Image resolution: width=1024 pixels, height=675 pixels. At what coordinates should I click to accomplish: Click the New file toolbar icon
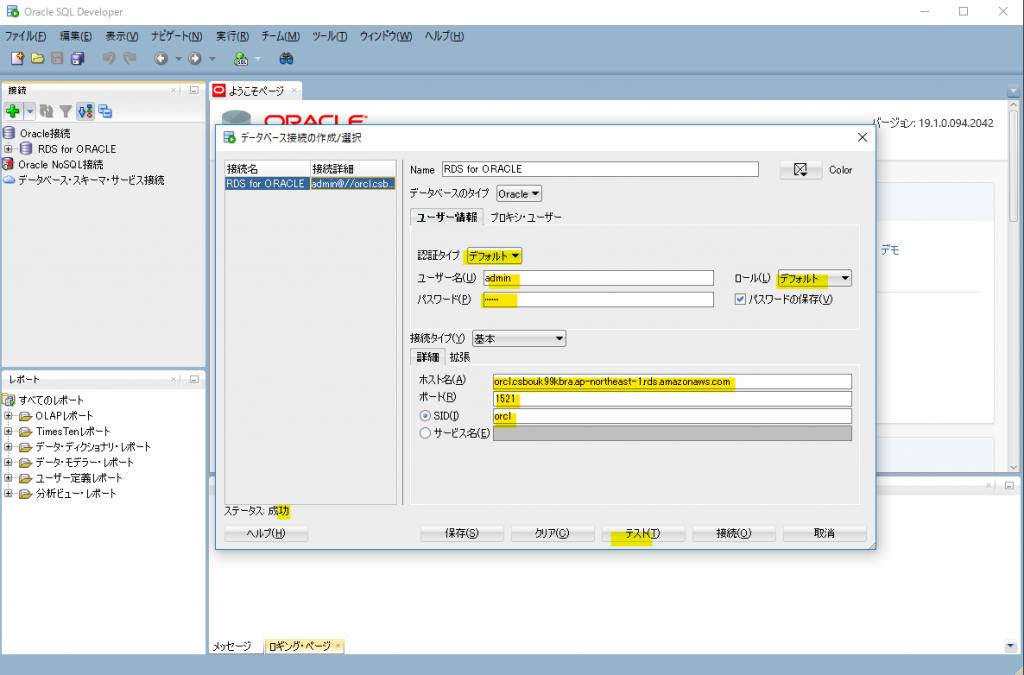click(17, 59)
